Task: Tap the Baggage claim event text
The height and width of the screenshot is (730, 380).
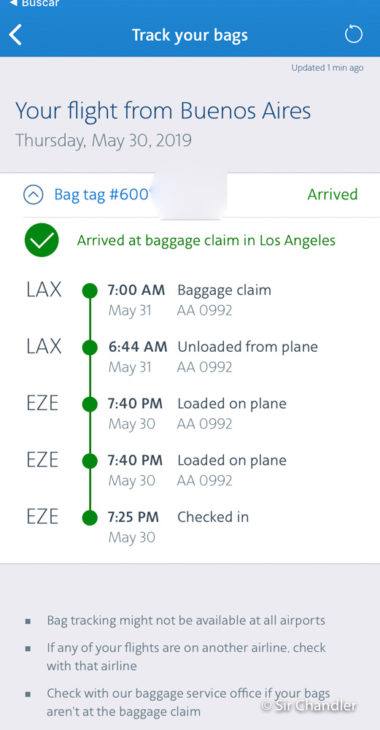Action: 224,291
